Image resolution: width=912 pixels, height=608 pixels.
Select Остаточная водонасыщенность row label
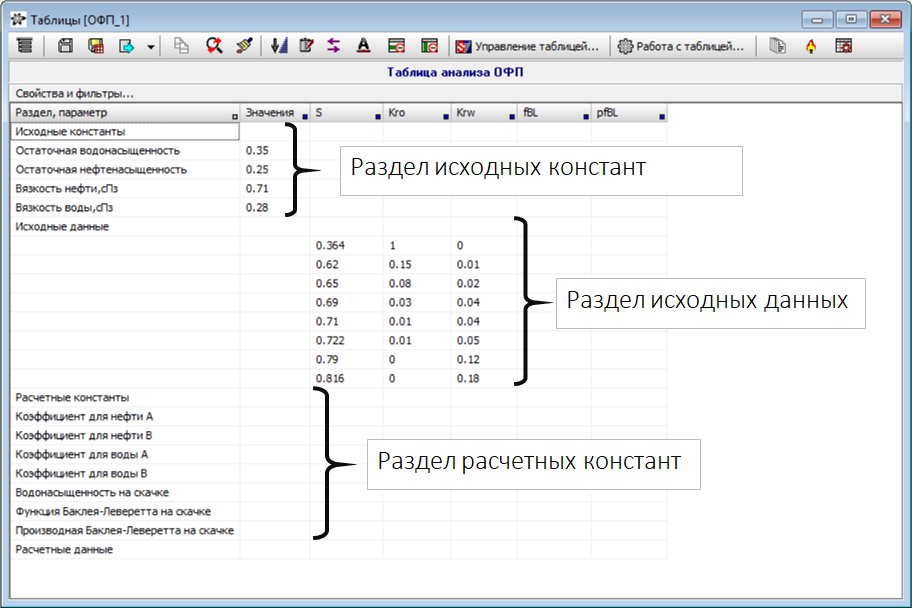coord(98,151)
